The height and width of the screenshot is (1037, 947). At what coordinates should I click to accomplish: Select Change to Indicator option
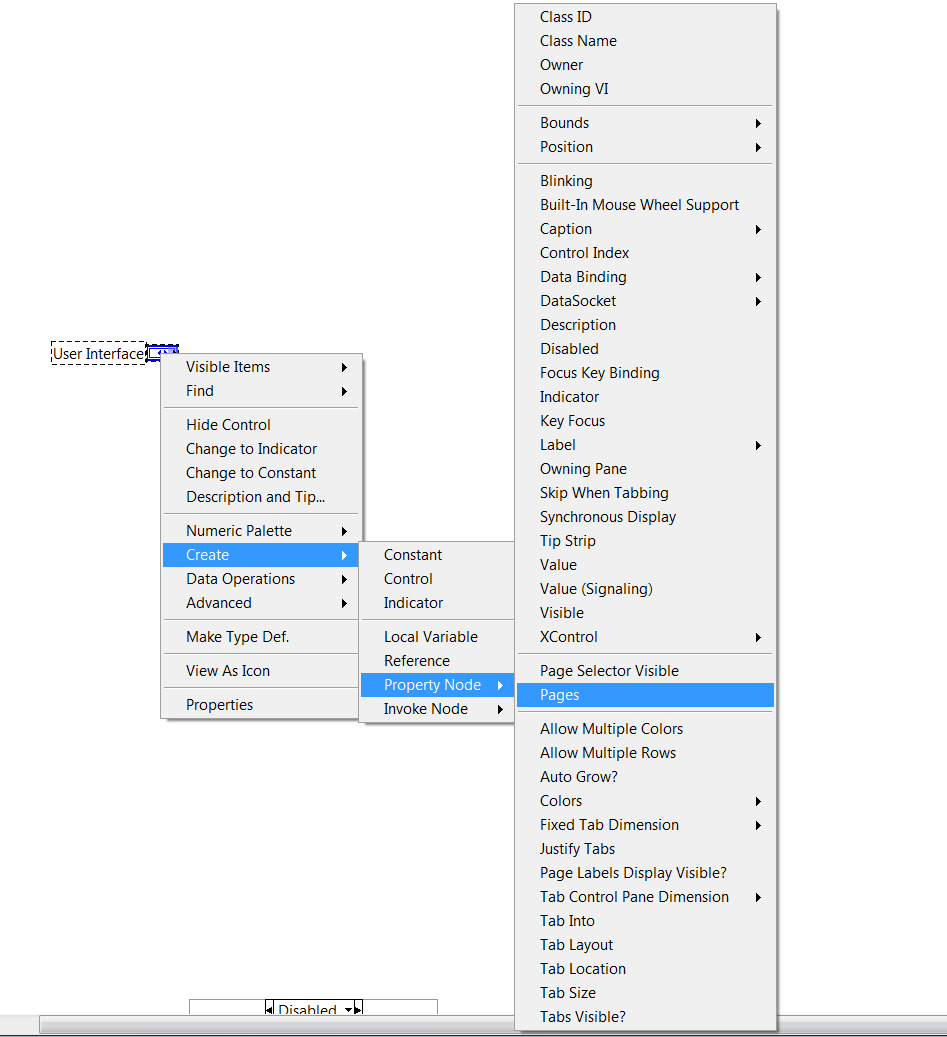(x=251, y=449)
